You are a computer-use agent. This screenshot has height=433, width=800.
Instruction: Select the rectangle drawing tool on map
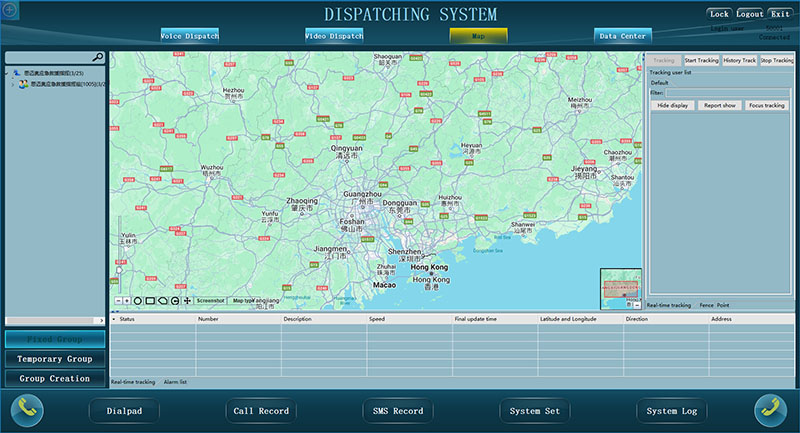(150, 301)
